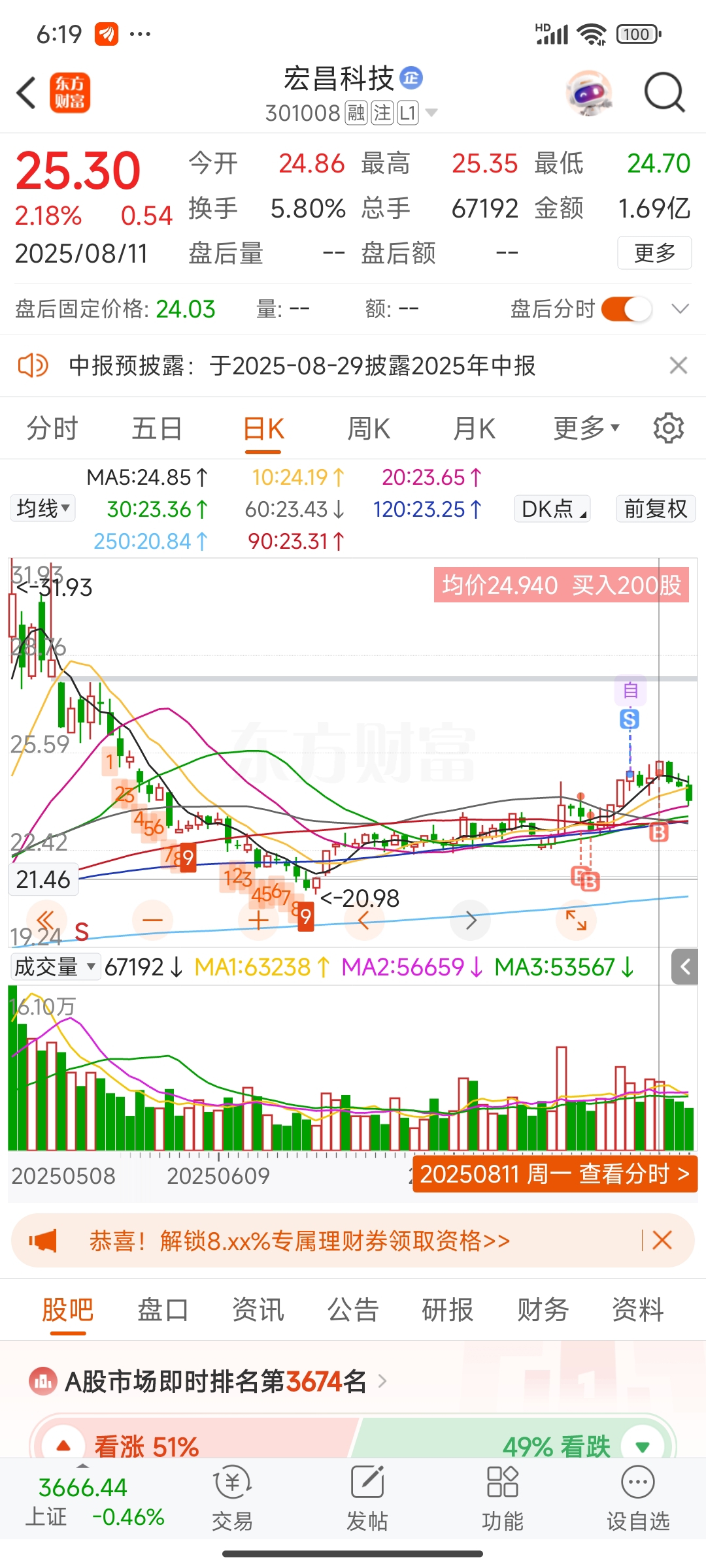Open A股市场即时排名 details chevron
Screen dimensions: 706x1568
pyautogui.click(x=383, y=1381)
